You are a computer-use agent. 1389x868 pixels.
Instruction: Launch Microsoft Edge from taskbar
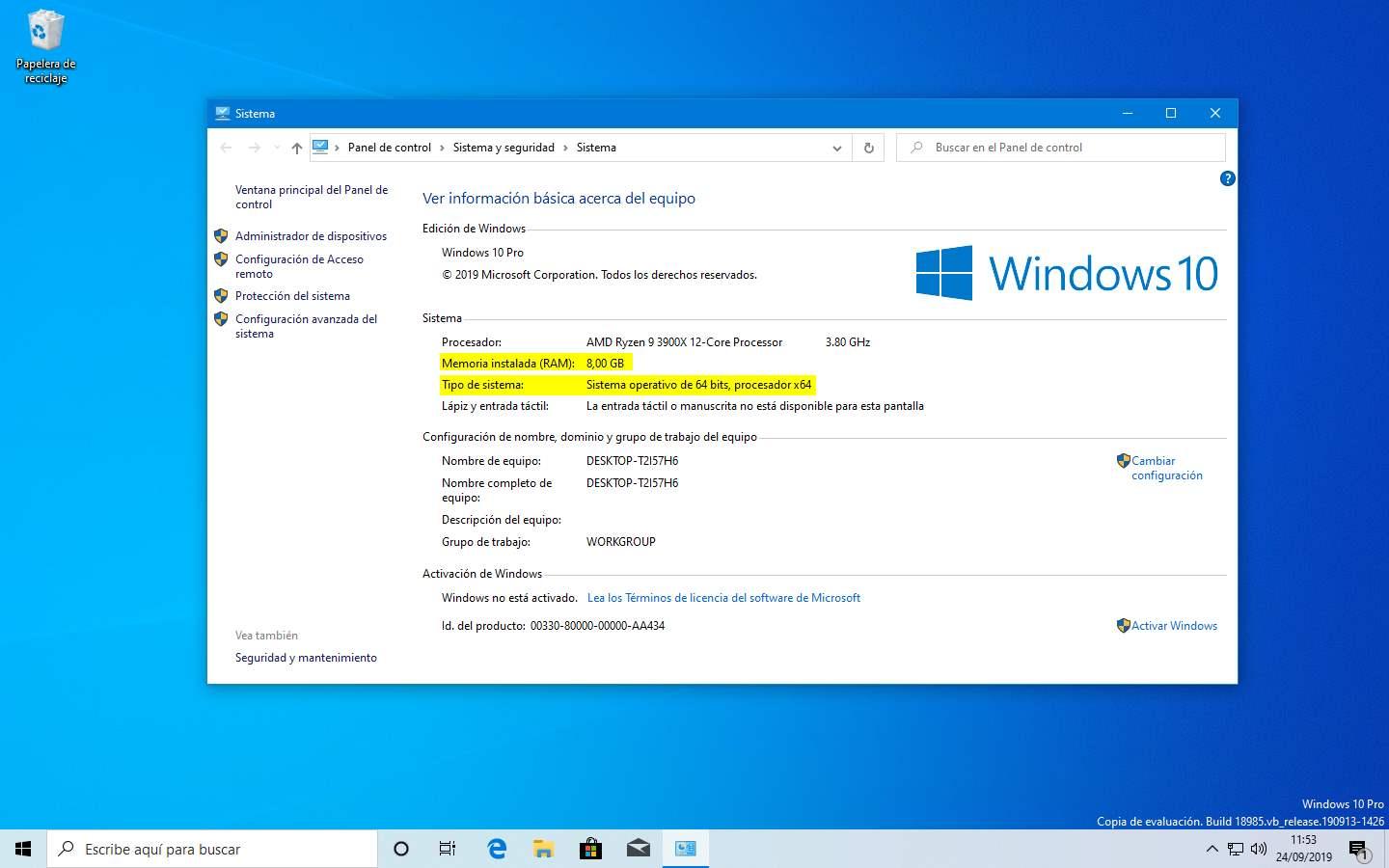coord(497,849)
